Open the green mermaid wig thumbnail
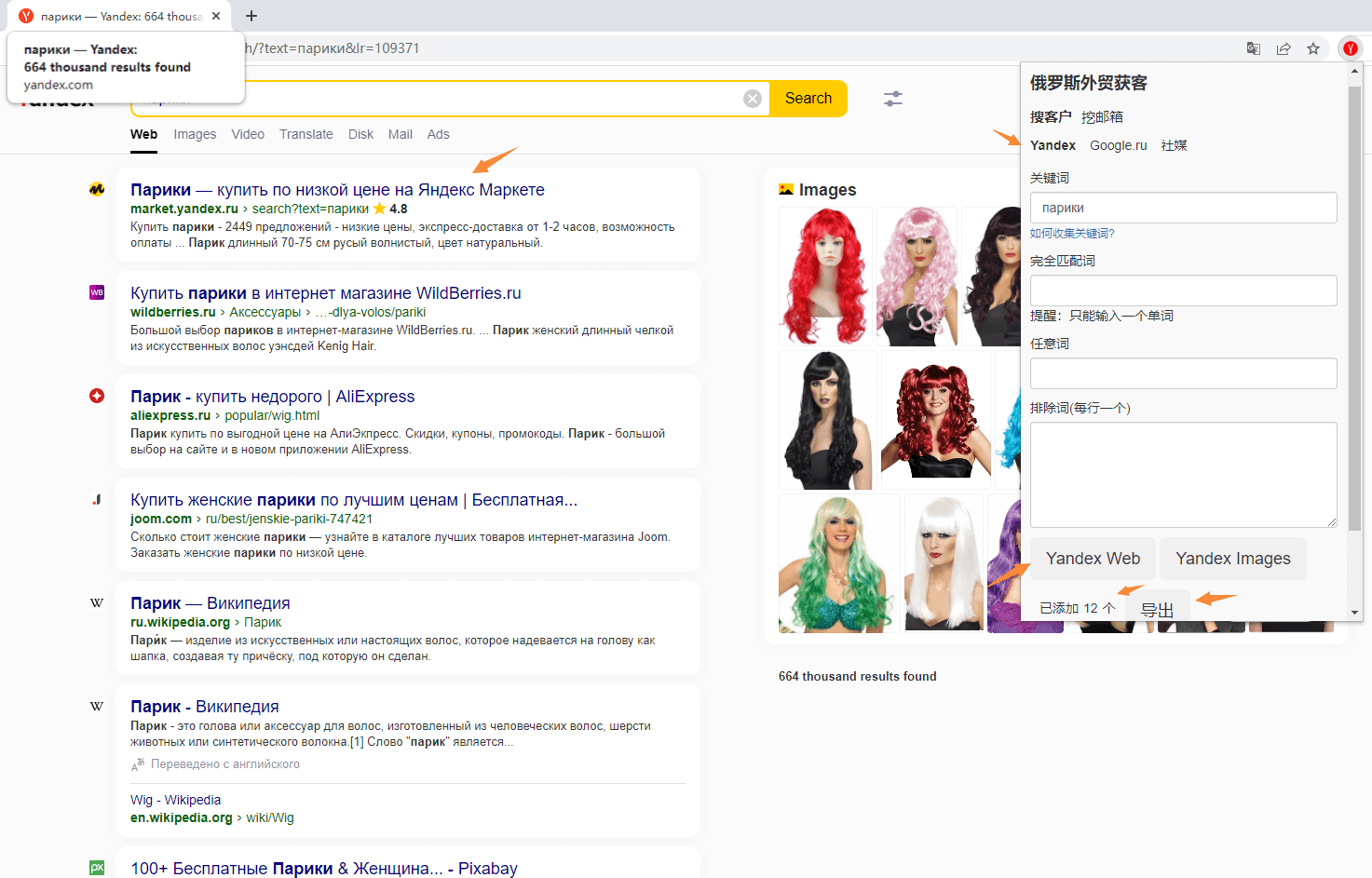 tap(839, 563)
